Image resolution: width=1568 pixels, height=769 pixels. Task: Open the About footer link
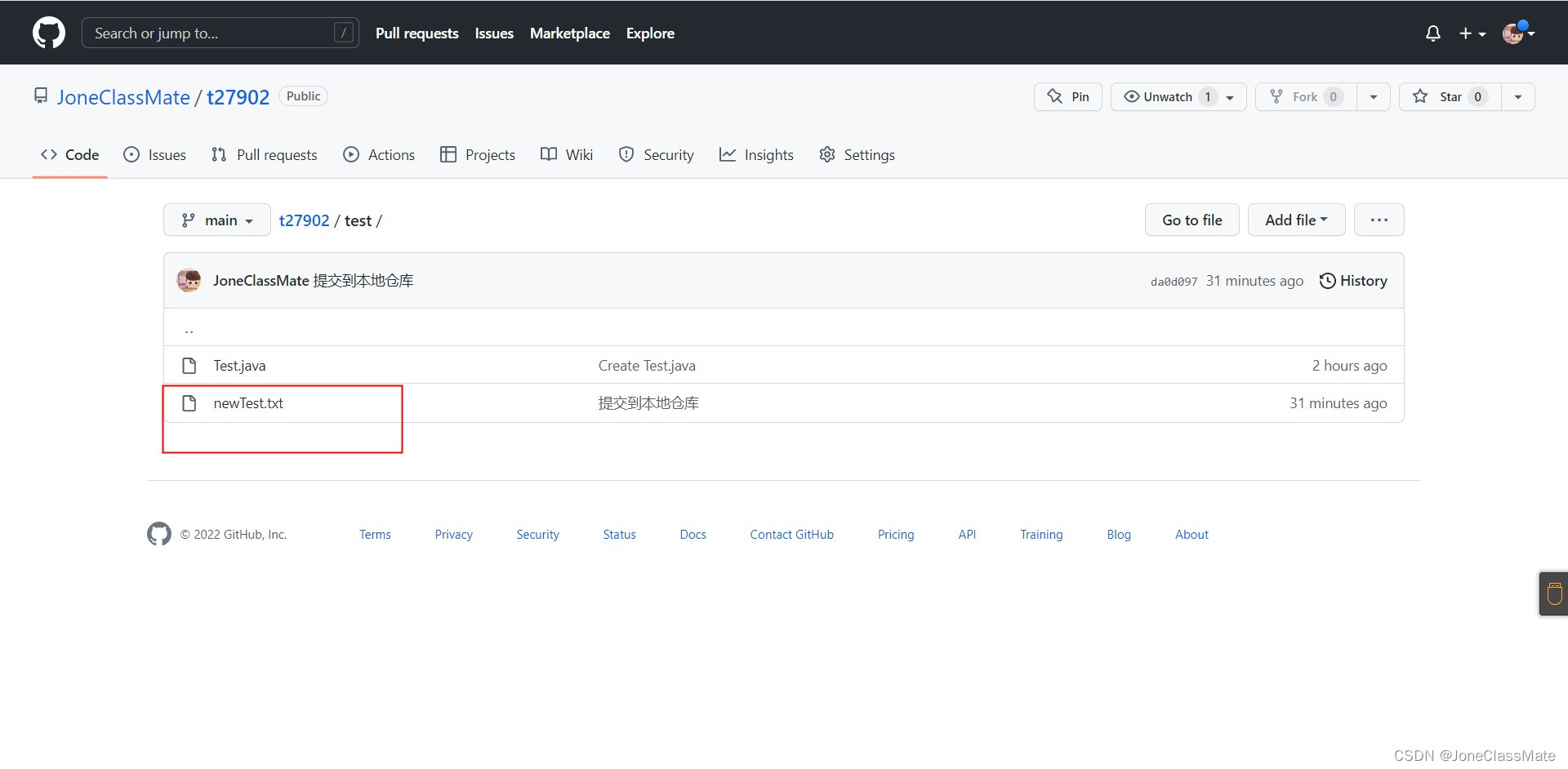pyautogui.click(x=1192, y=534)
